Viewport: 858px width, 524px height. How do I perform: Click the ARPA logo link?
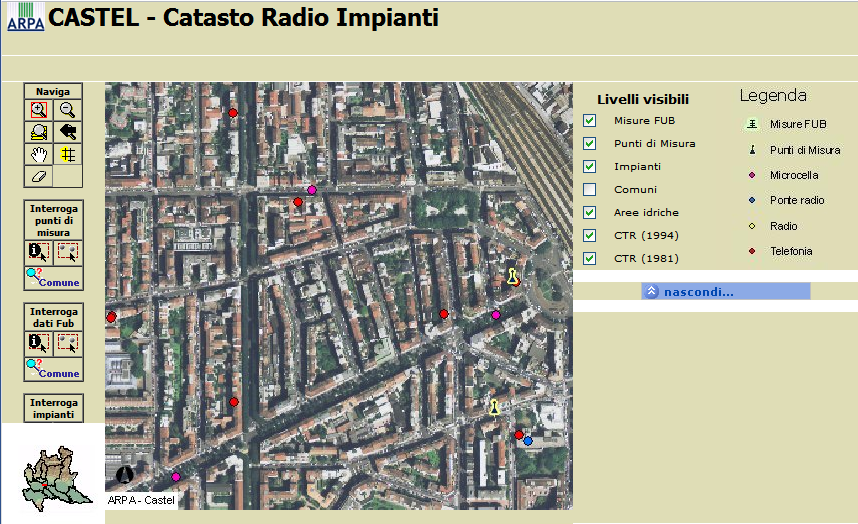coord(25,18)
